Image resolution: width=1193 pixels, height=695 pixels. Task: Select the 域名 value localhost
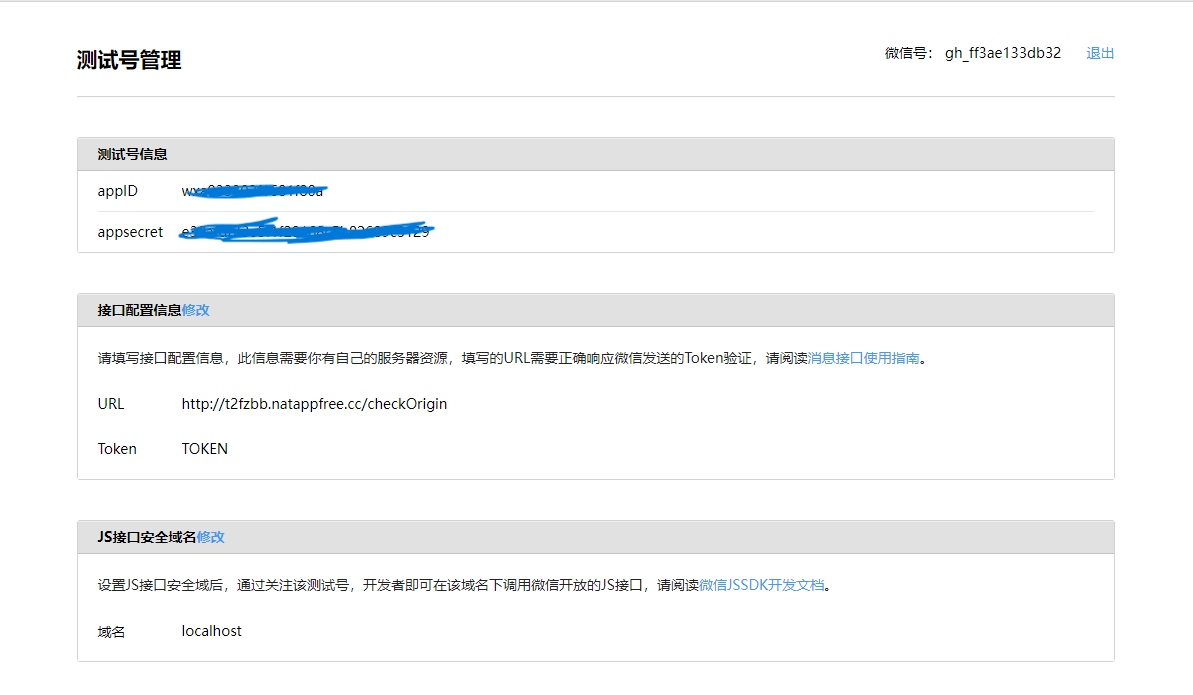click(212, 631)
